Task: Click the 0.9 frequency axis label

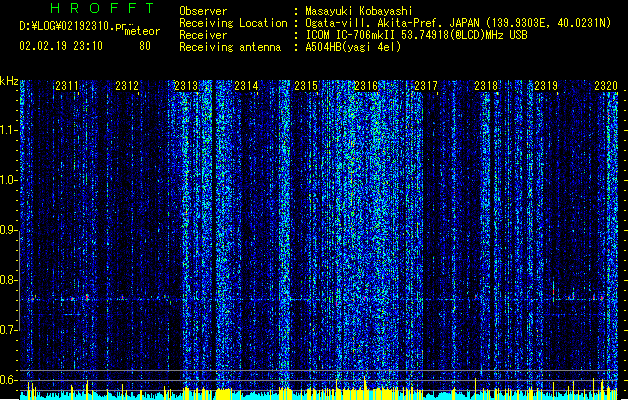Action: point(9,230)
